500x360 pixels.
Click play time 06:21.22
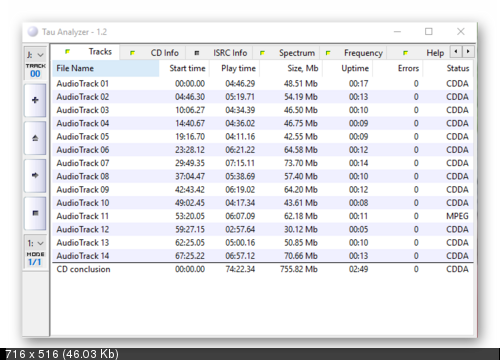click(240, 150)
